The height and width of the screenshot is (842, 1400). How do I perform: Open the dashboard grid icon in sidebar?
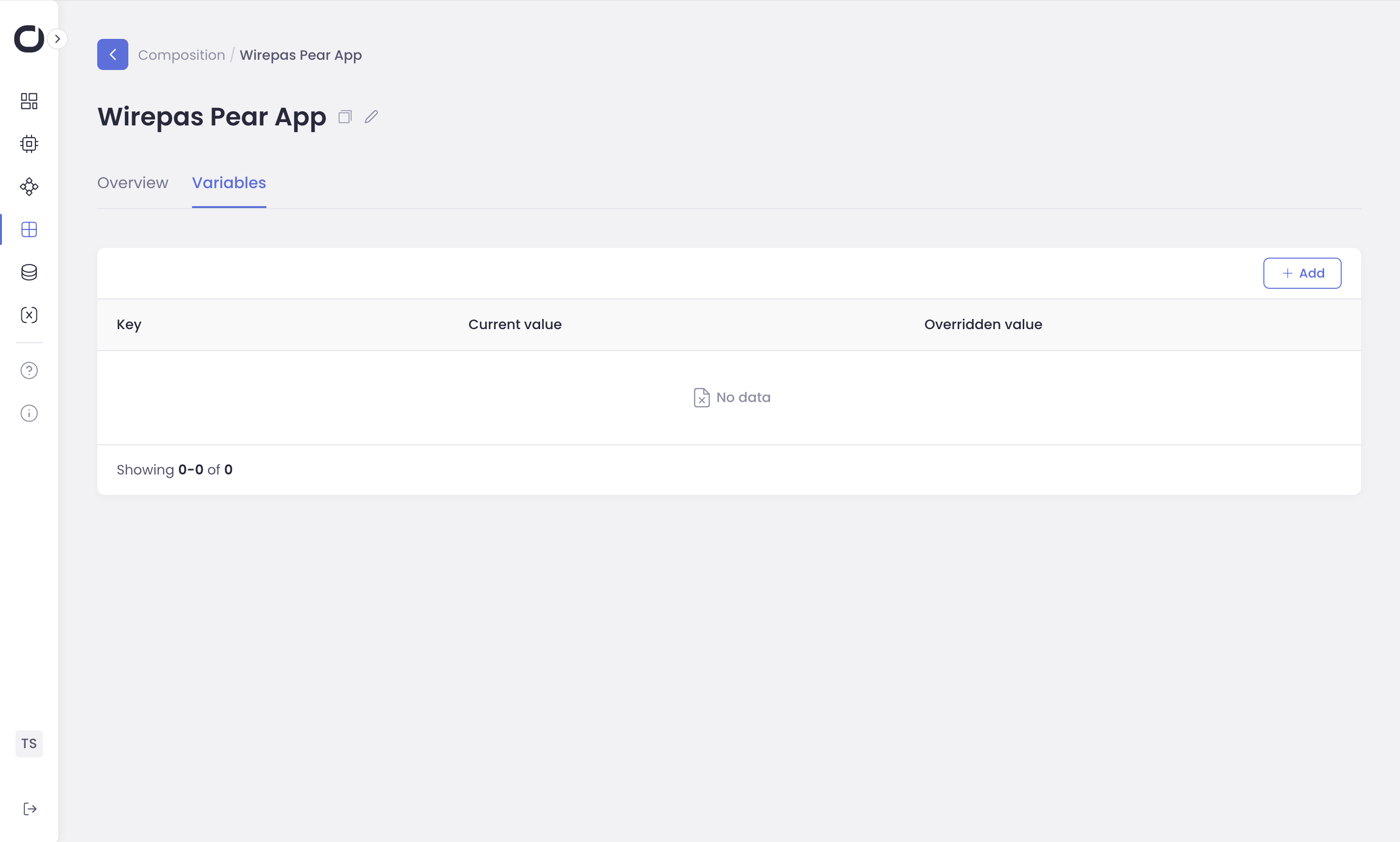[x=29, y=101]
